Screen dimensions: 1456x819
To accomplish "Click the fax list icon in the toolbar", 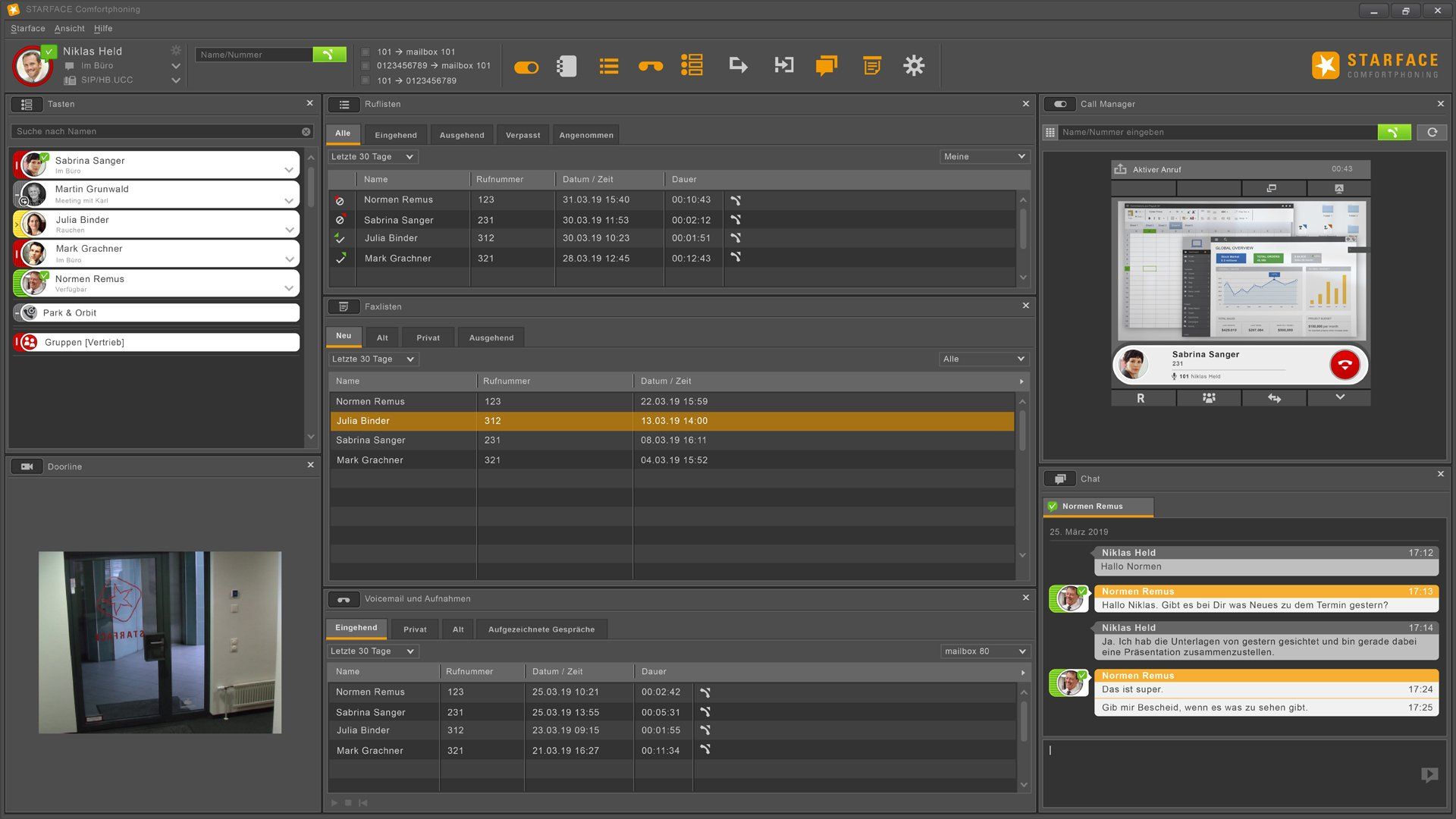I will coord(871,66).
